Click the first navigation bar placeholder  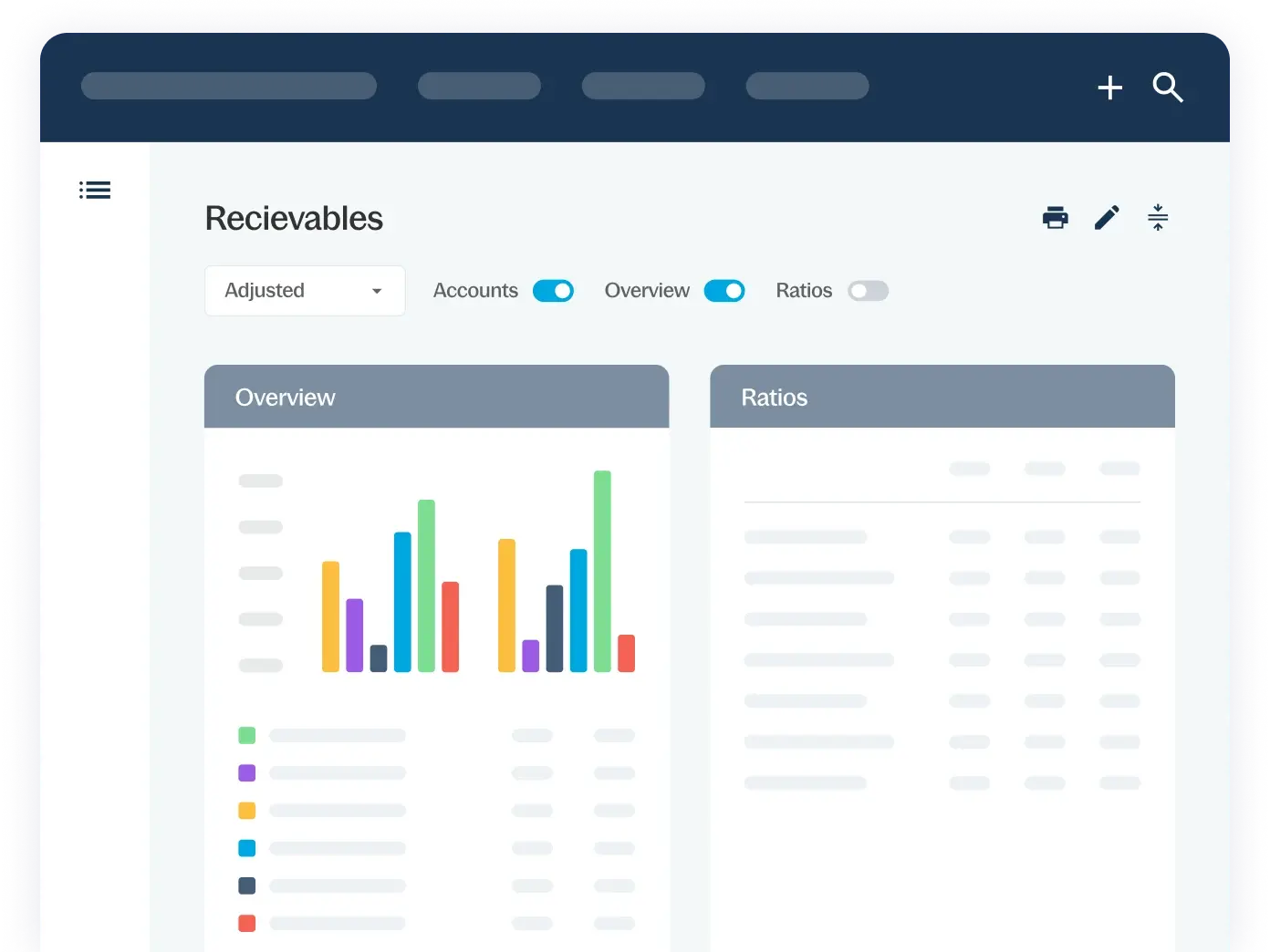pos(229,86)
